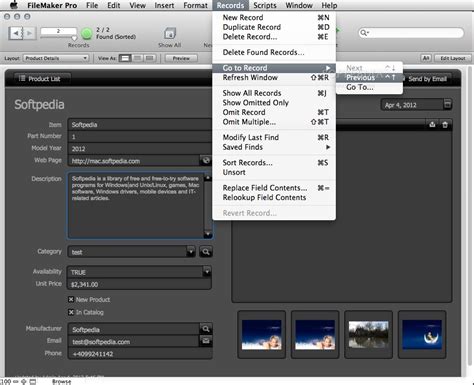Open the Scripts menu
The height and width of the screenshot is (385, 474).
point(265,5)
